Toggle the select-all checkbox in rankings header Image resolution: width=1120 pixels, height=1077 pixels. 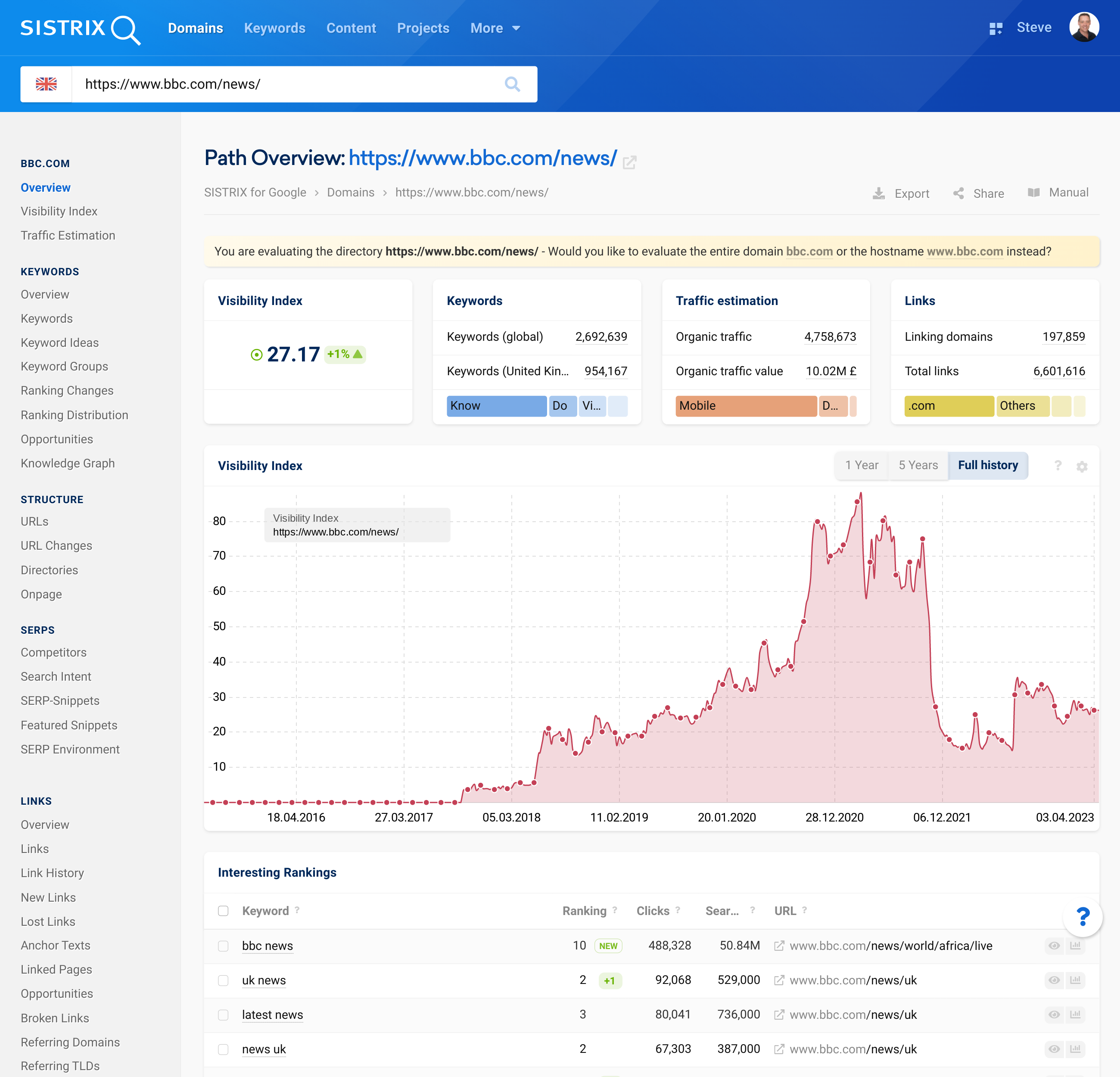[223, 911]
